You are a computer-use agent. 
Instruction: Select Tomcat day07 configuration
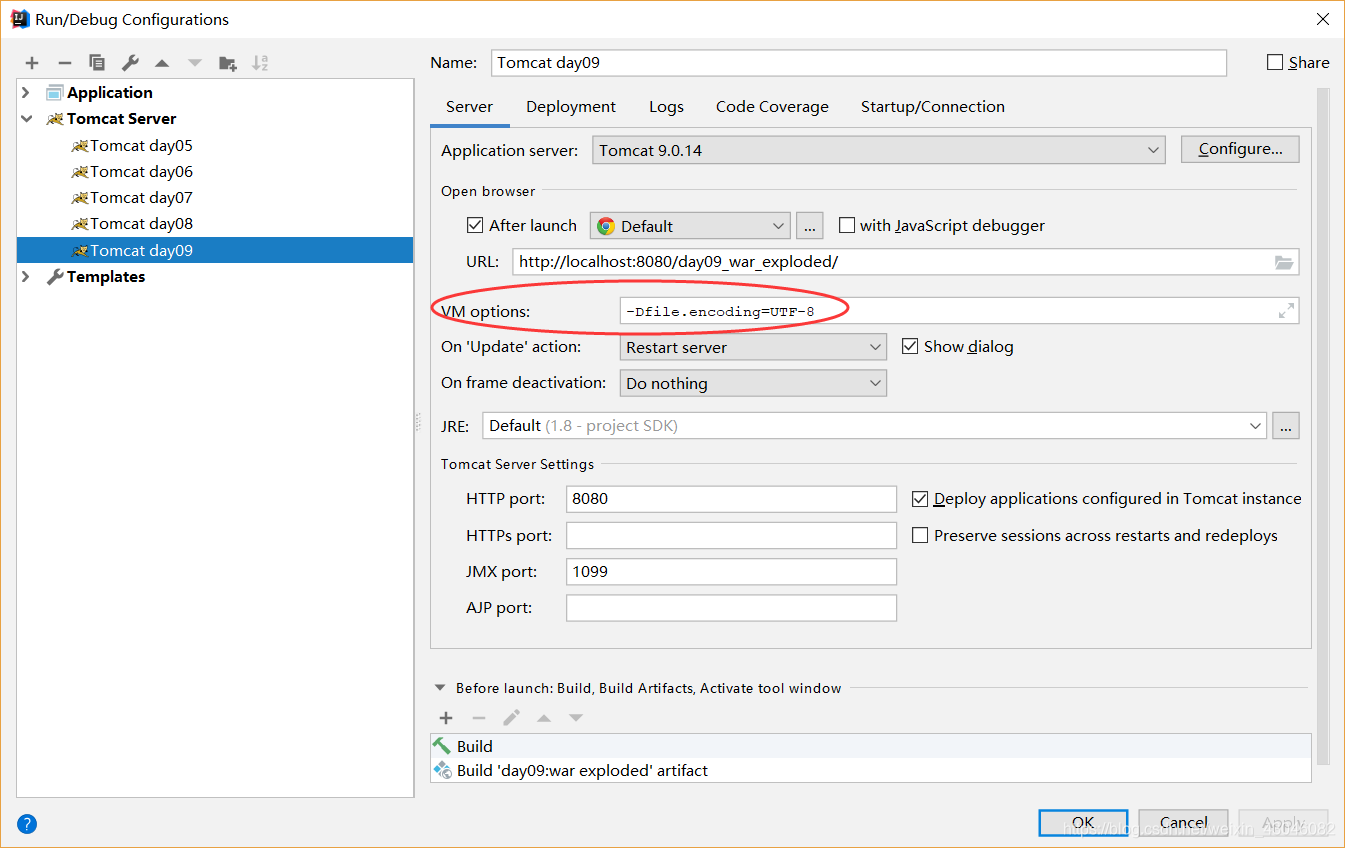[215, 197]
